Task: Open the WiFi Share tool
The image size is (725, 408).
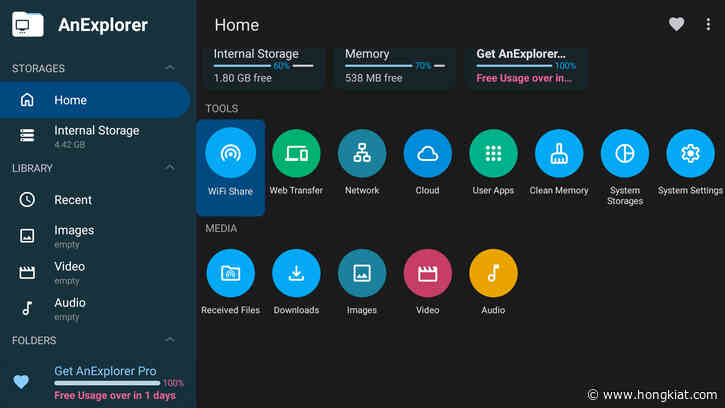Action: [x=230, y=167]
